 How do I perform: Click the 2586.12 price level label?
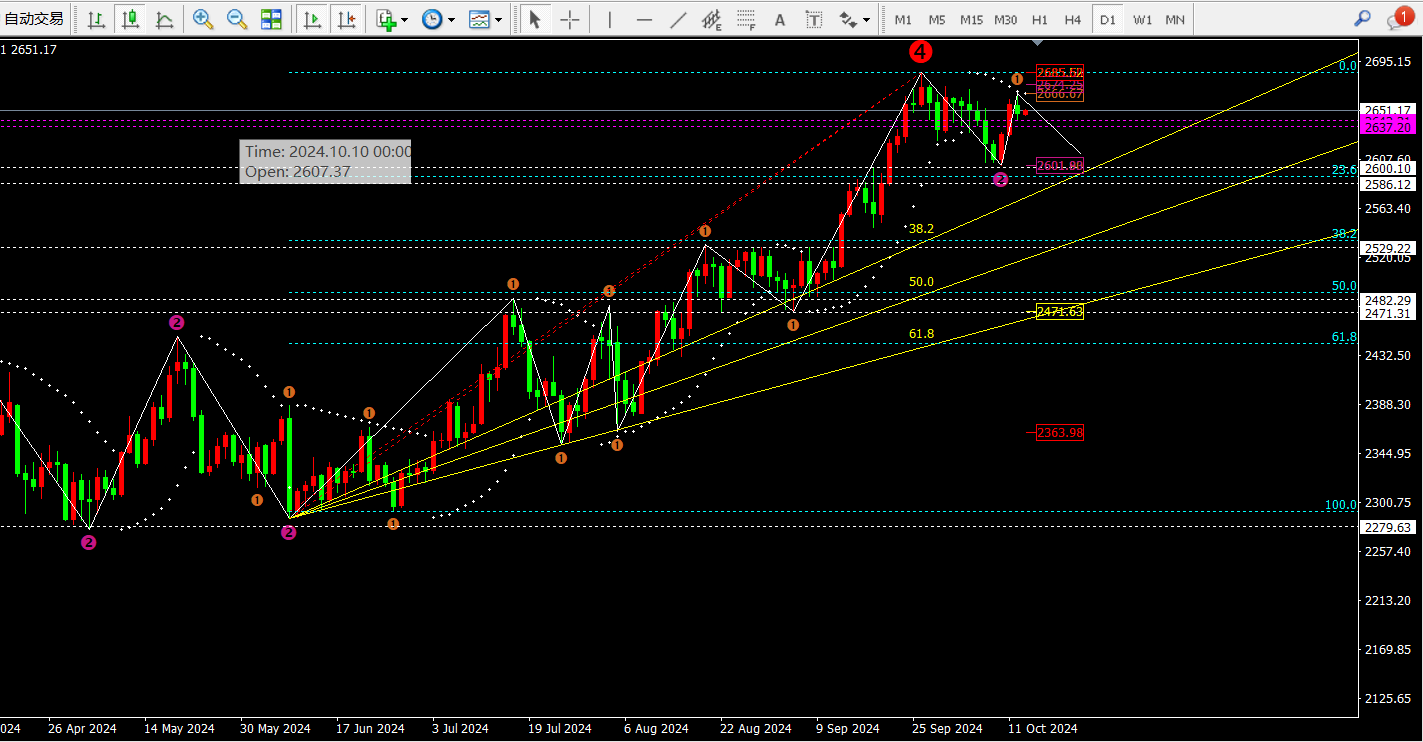point(1388,185)
